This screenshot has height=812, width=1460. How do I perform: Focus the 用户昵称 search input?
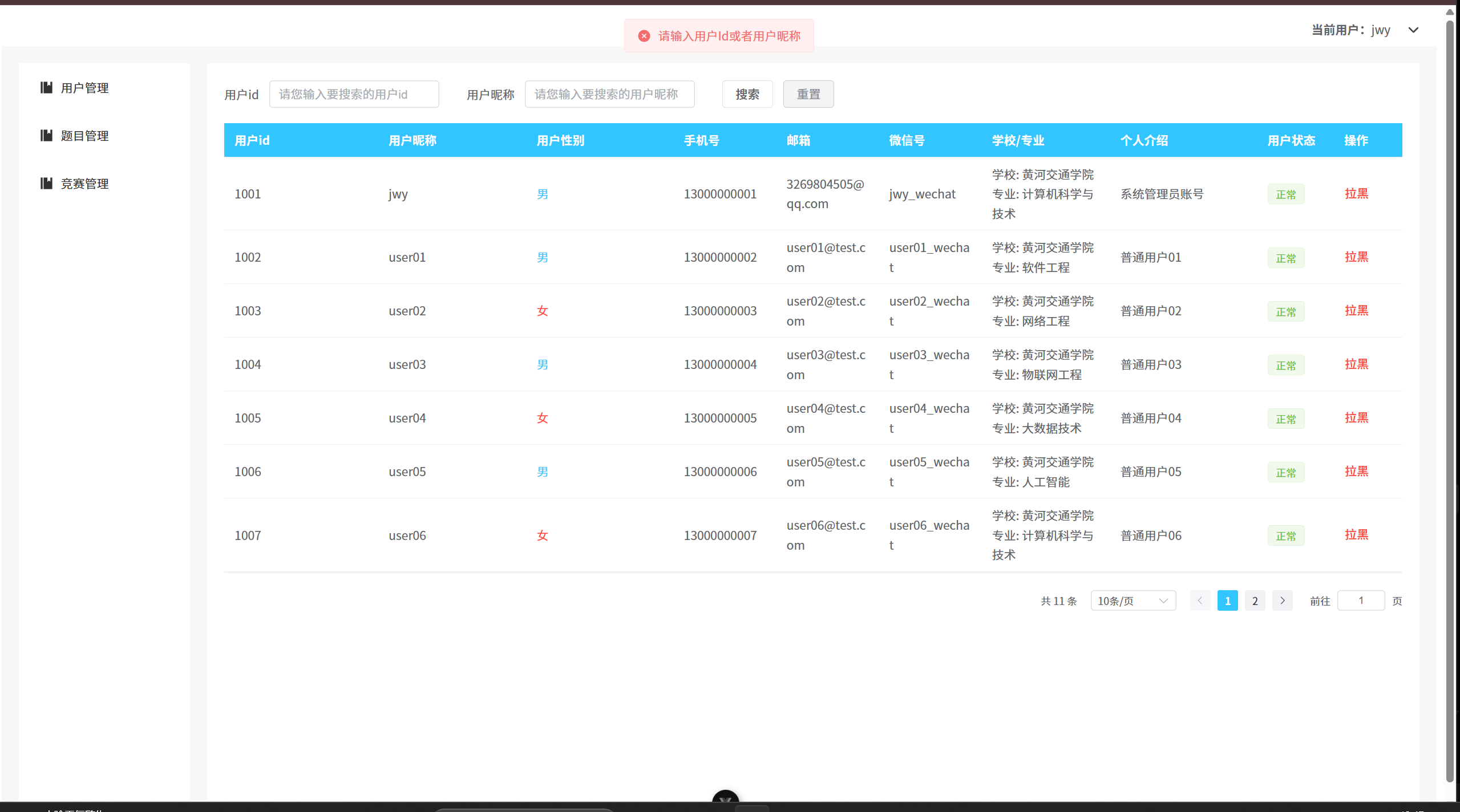pos(609,94)
